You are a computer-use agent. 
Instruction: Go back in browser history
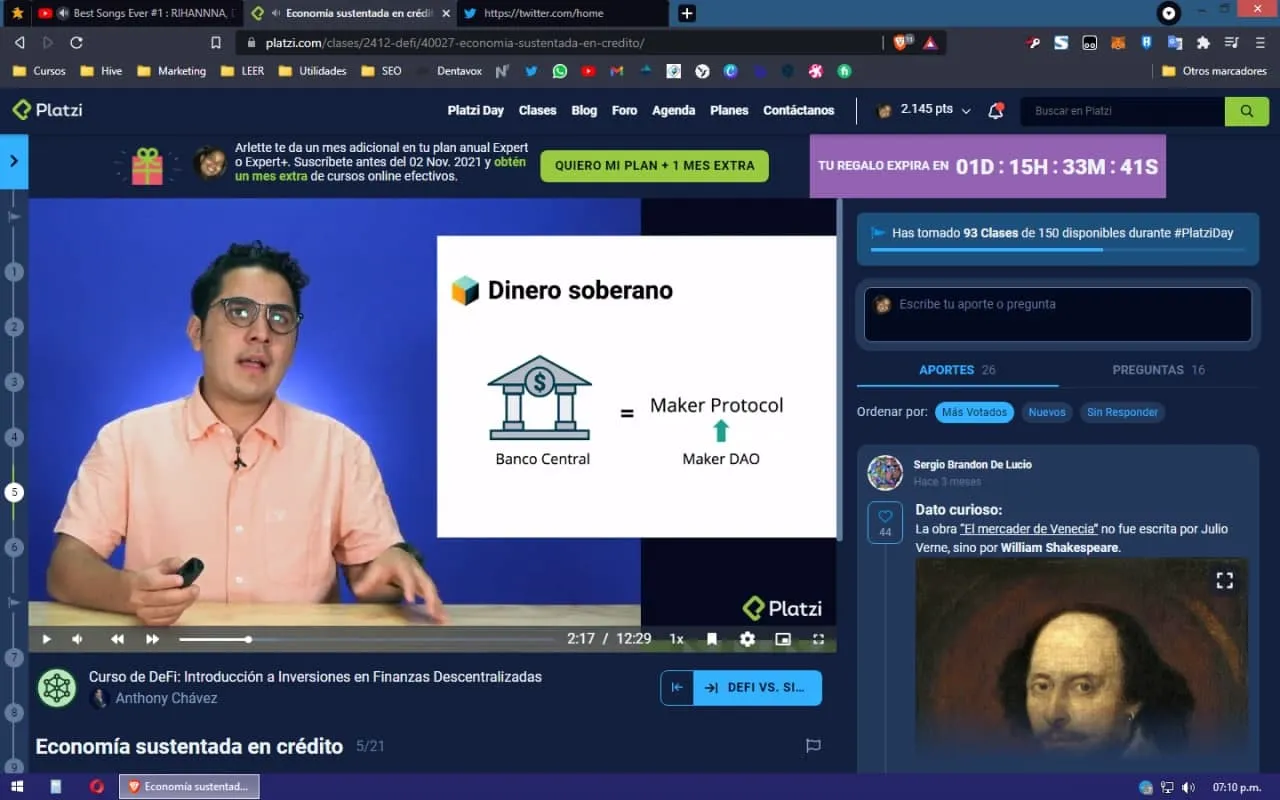click(19, 43)
